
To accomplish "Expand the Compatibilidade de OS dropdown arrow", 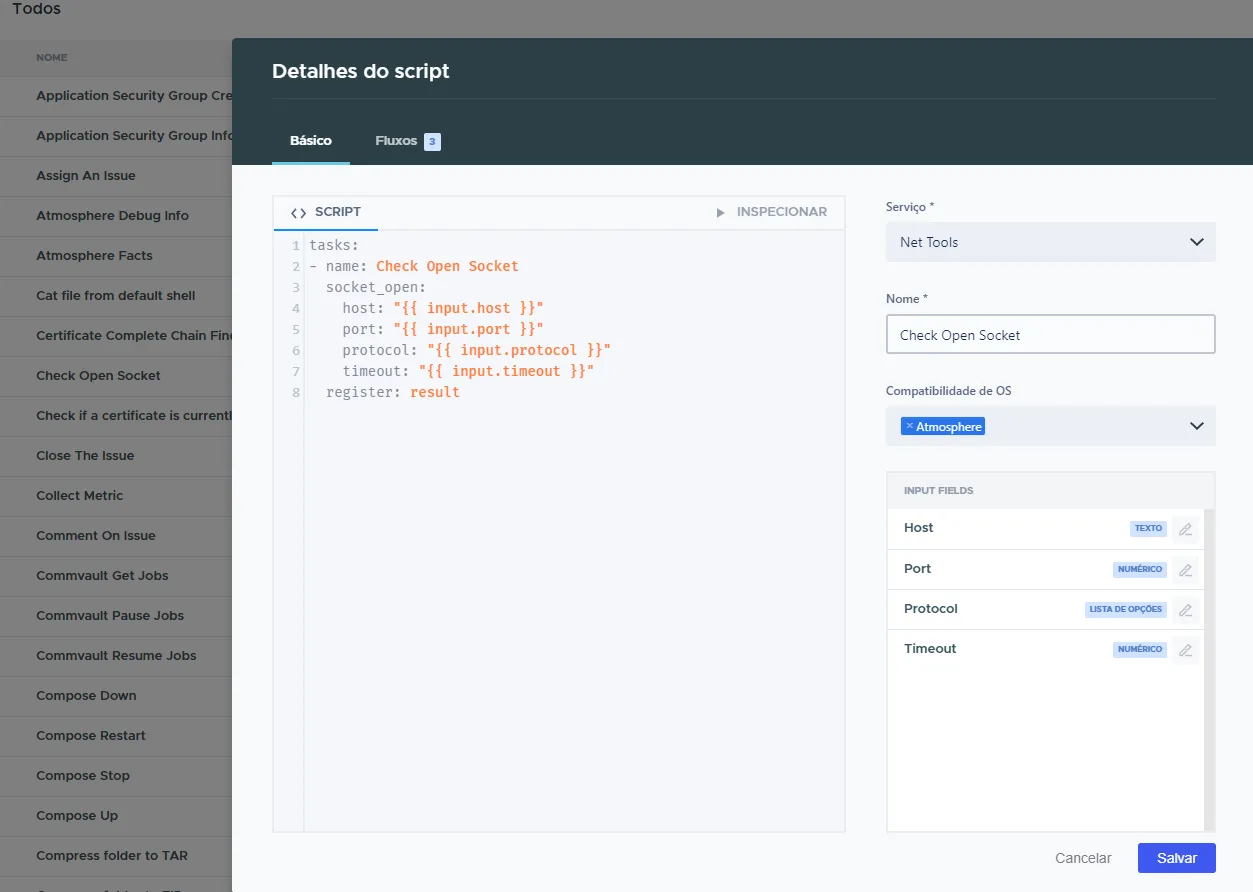I will (1196, 426).
